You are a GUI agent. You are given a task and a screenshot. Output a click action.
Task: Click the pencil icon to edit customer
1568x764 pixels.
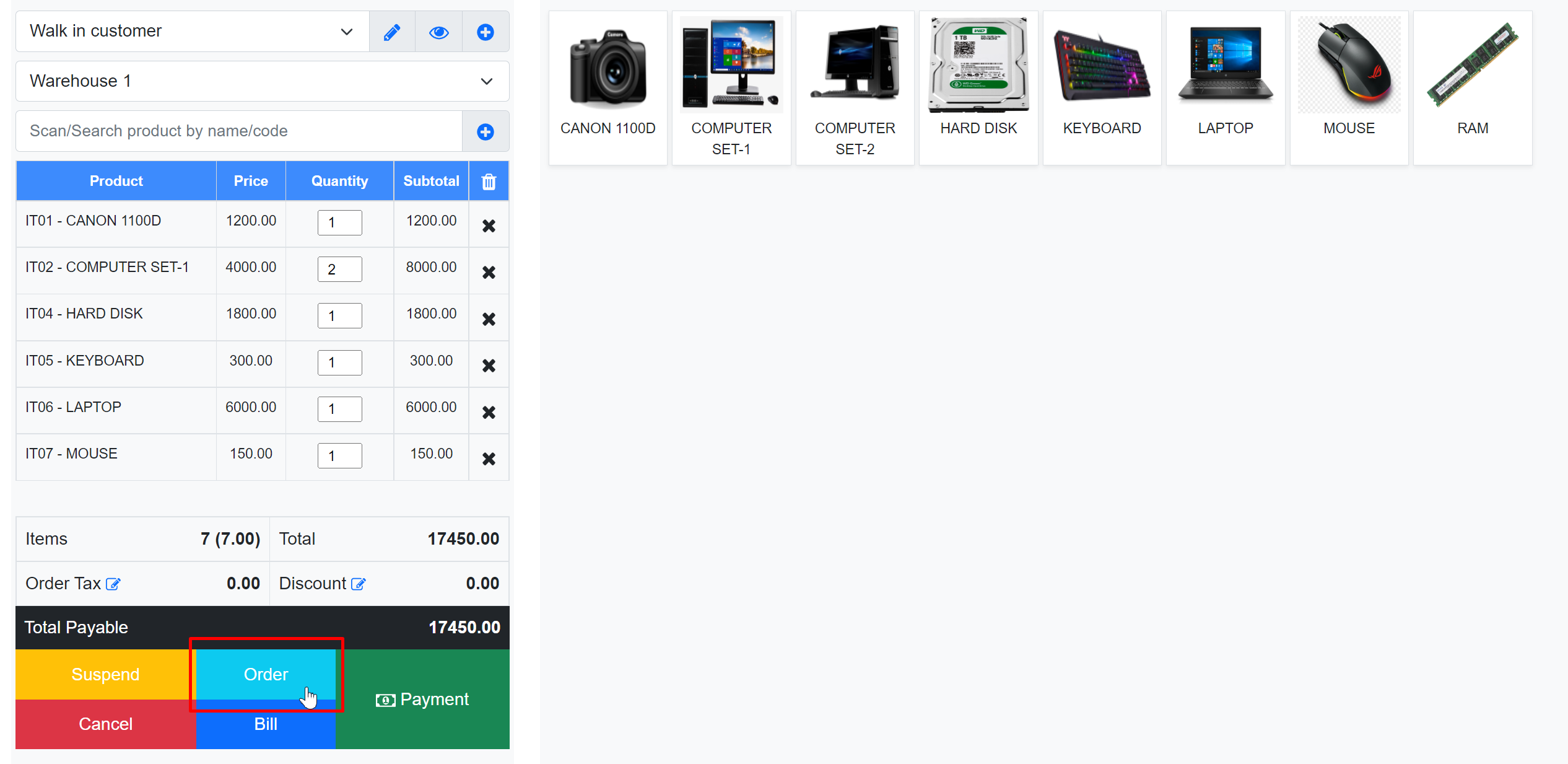(391, 31)
